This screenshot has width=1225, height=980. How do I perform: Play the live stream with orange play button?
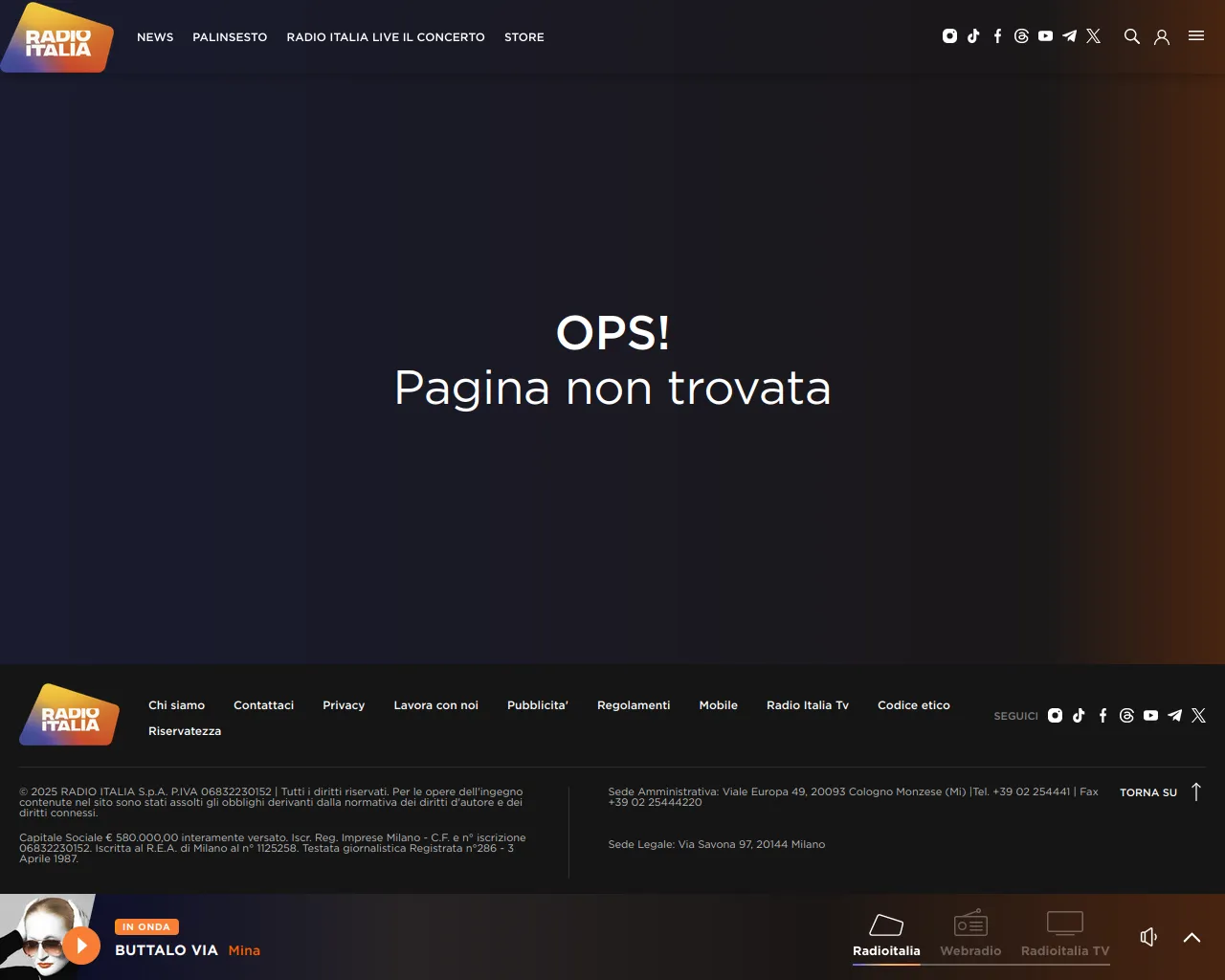point(81,946)
